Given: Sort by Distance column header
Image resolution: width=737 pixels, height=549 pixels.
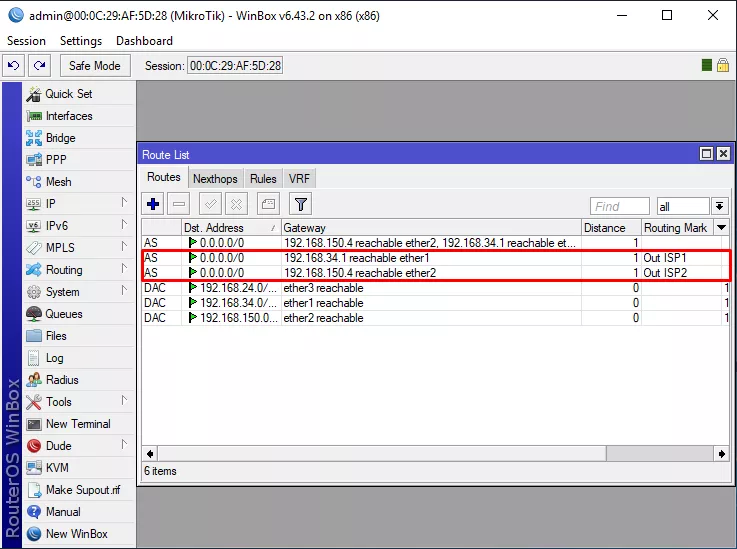Looking at the screenshot, I should pyautogui.click(x=612, y=228).
